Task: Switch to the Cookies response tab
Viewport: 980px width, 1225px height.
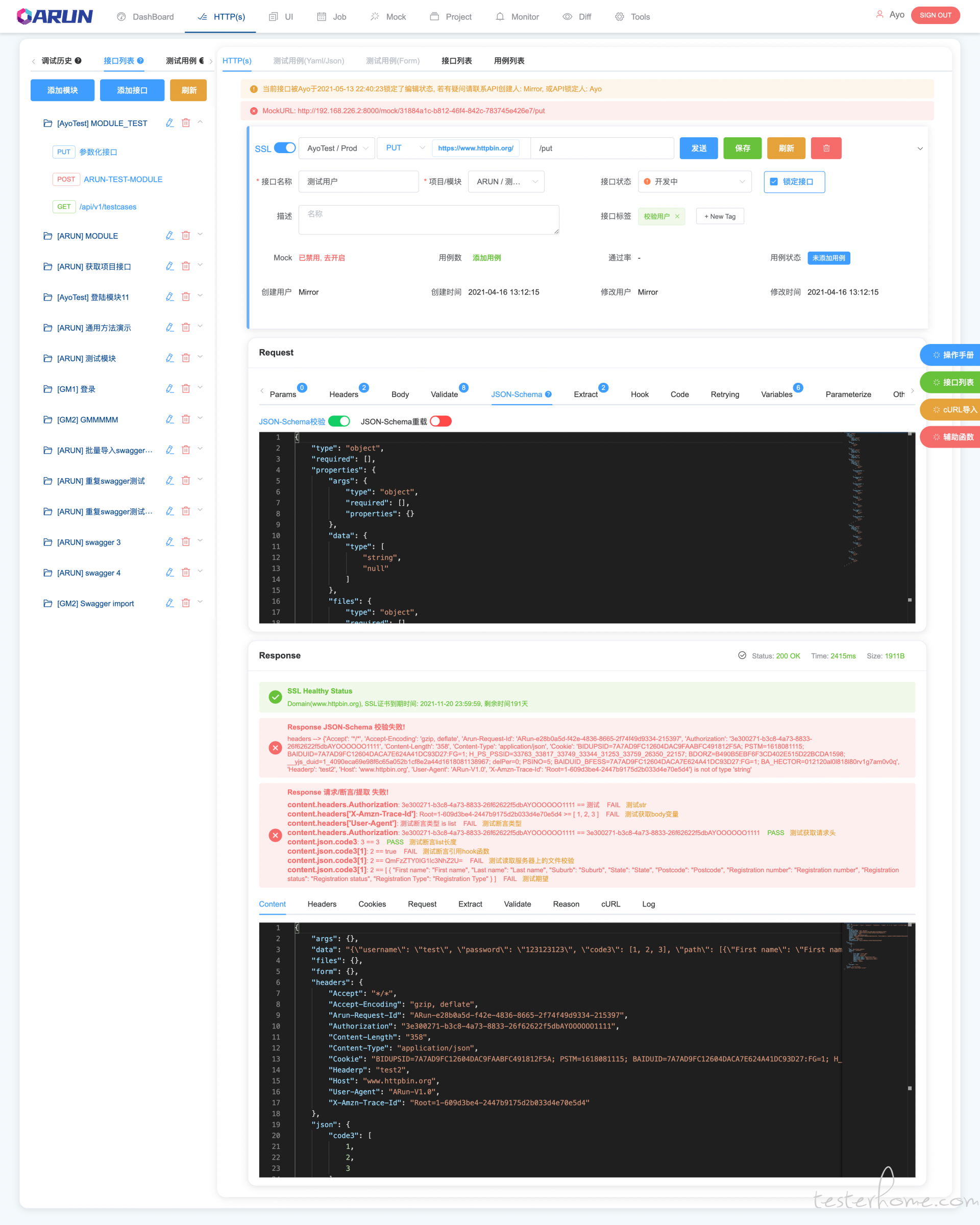Action: coord(372,904)
